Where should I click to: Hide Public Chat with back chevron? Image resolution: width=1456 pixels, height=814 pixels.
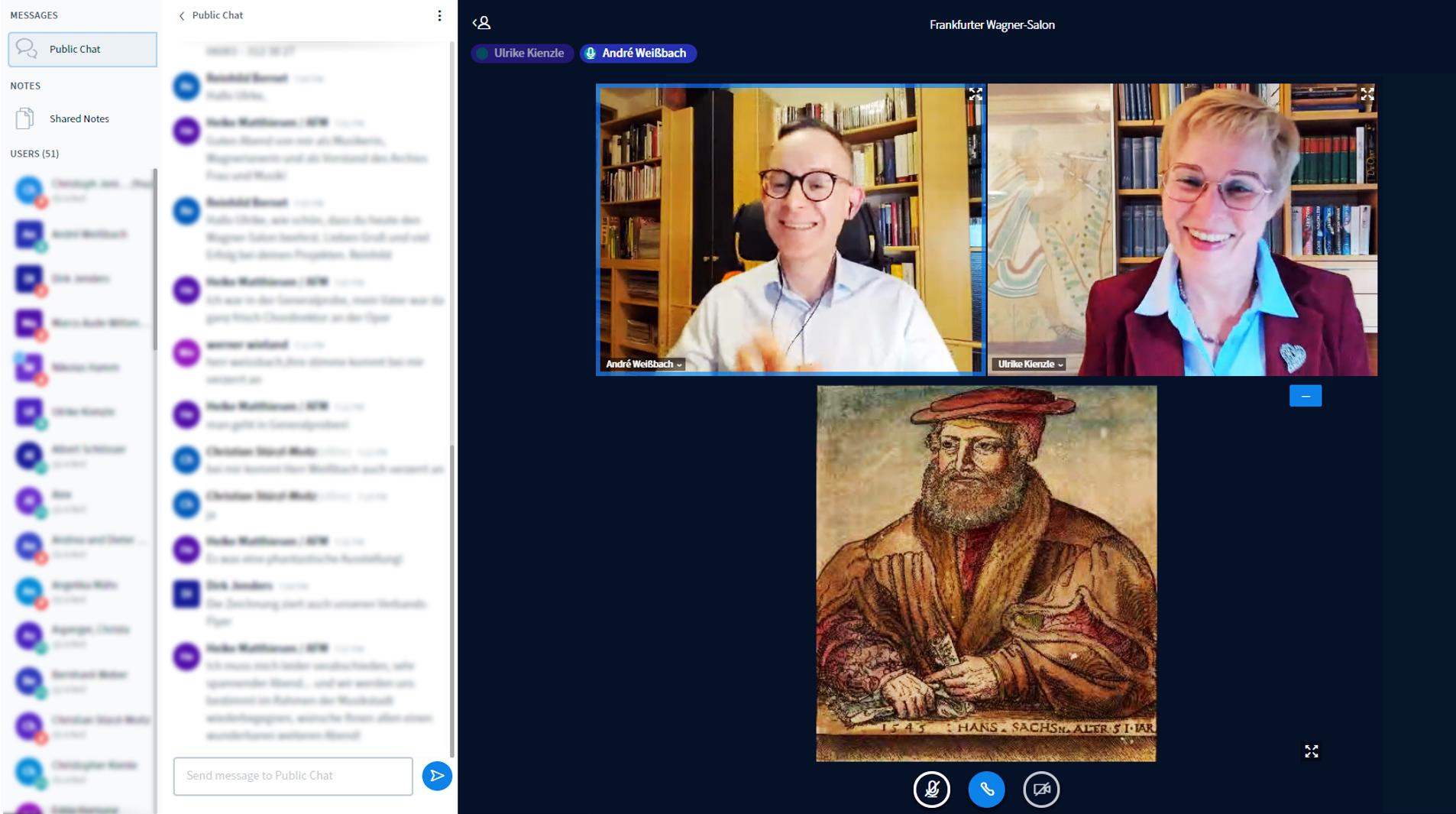[x=182, y=15]
